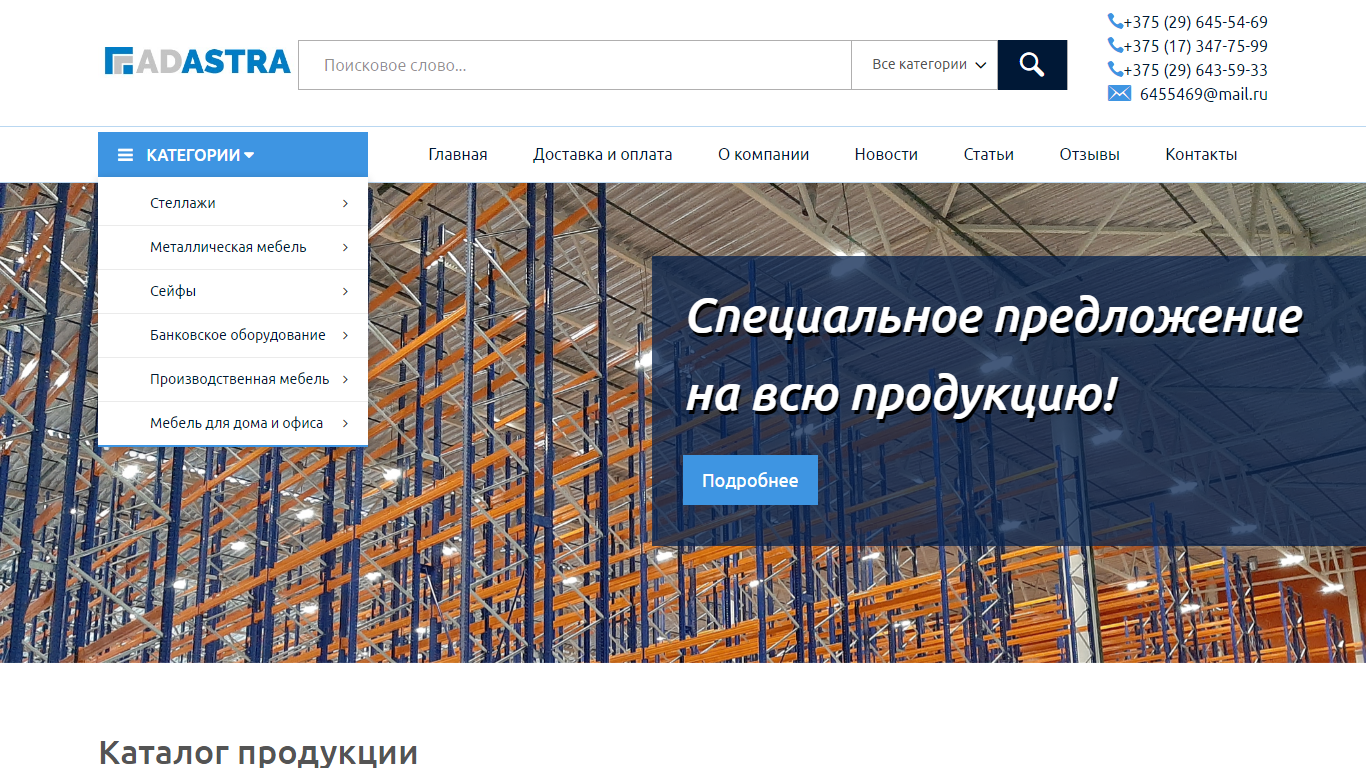Click the ADASTRA logo
This screenshot has width=1366, height=768.
coord(197,61)
